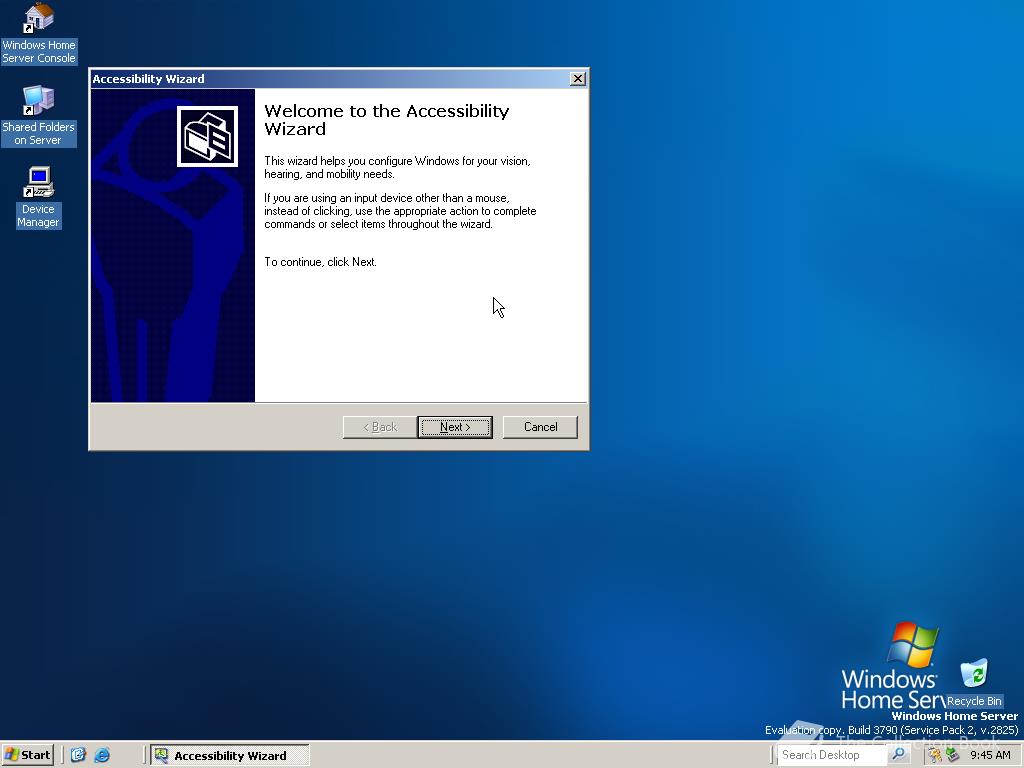Image resolution: width=1024 pixels, height=768 pixels.
Task: Select the Device Manager desktop icon
Action: pos(39,197)
